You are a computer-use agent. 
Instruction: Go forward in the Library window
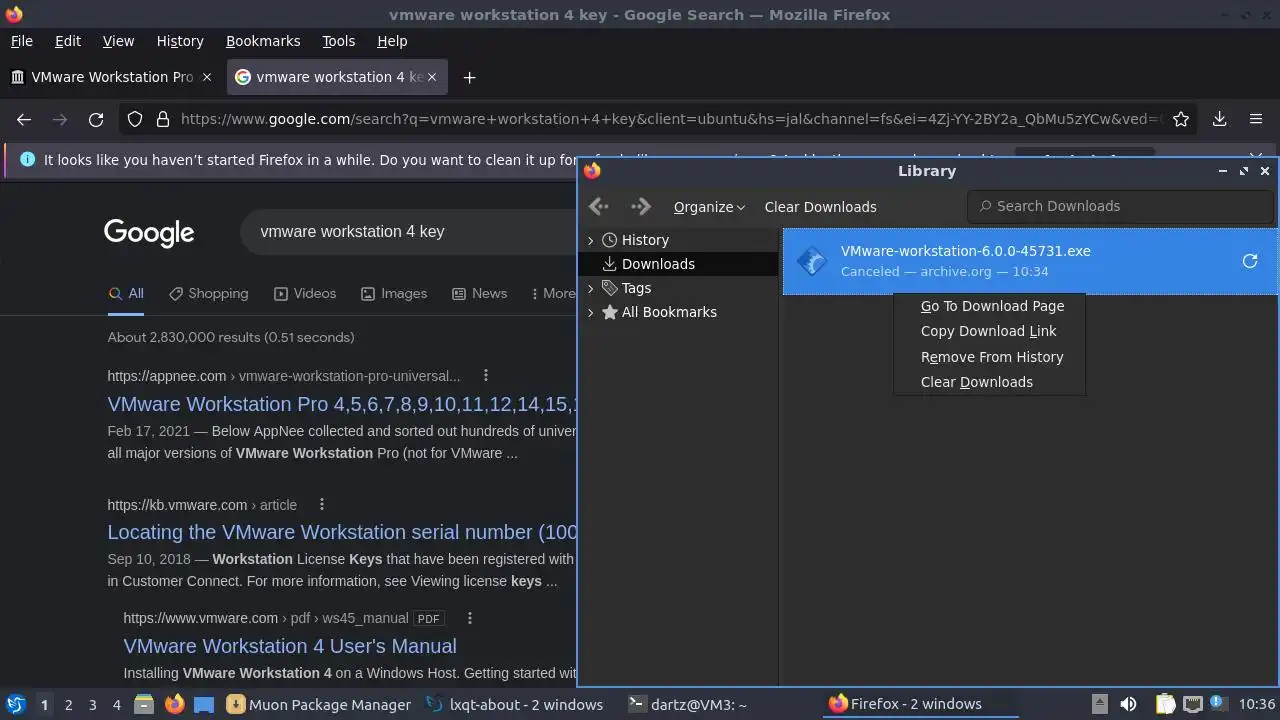641,207
